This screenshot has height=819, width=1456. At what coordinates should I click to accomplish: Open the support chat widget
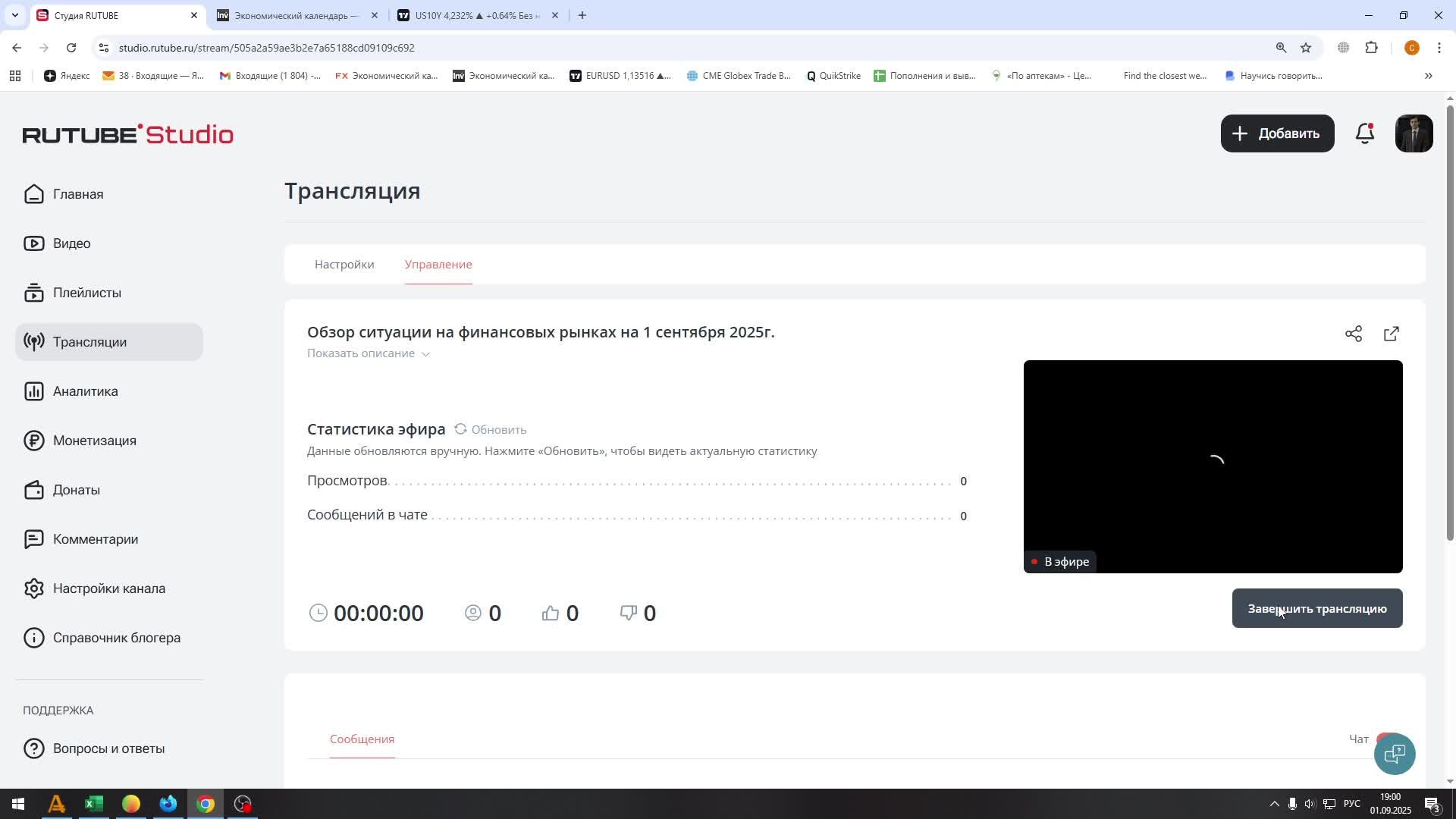1394,754
